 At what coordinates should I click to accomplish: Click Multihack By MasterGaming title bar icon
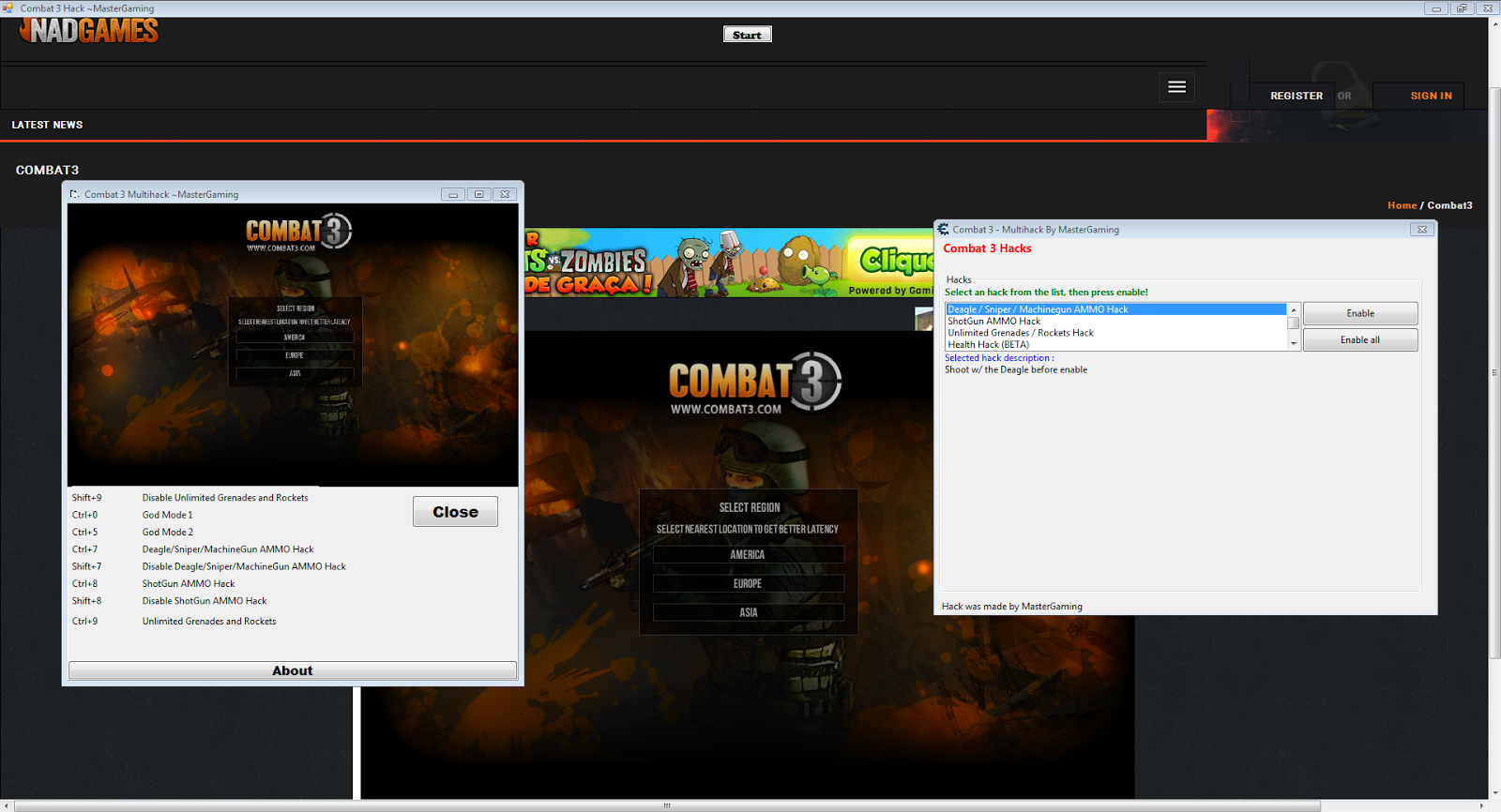pyautogui.click(x=943, y=229)
